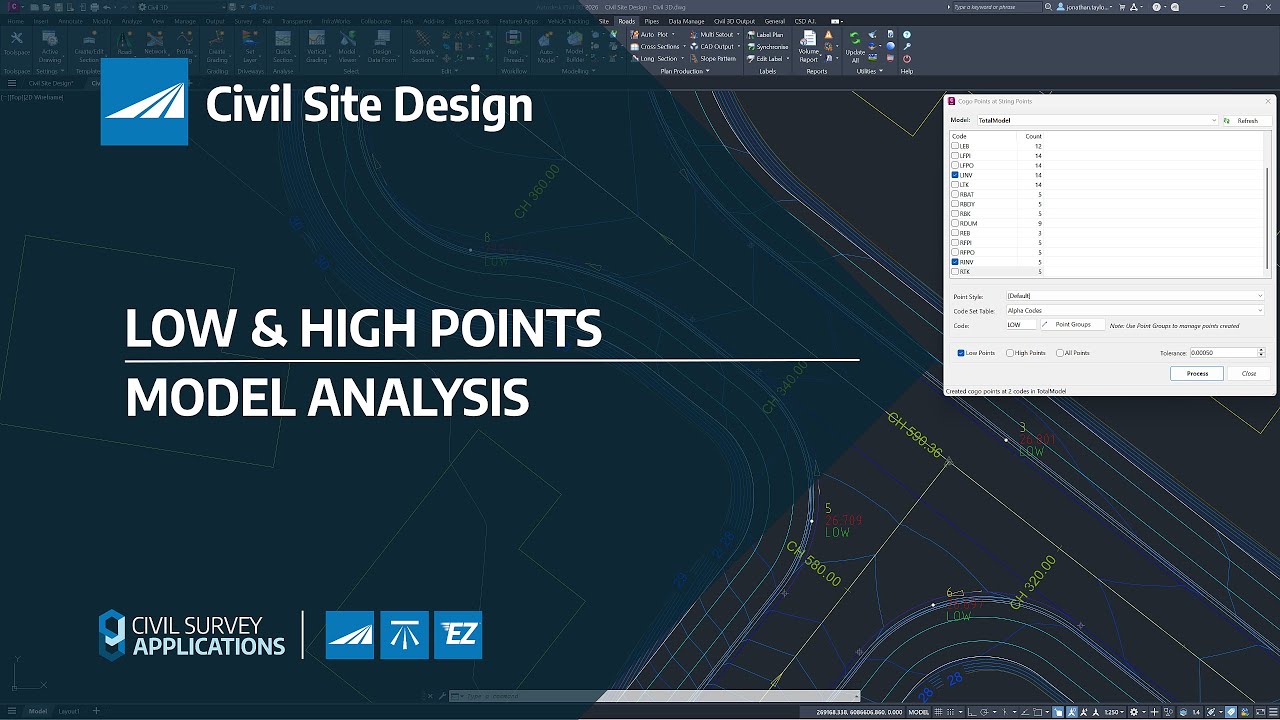Open the Model dropdown showing TotalModel
Screen dimensions: 1280x720
1097,120
